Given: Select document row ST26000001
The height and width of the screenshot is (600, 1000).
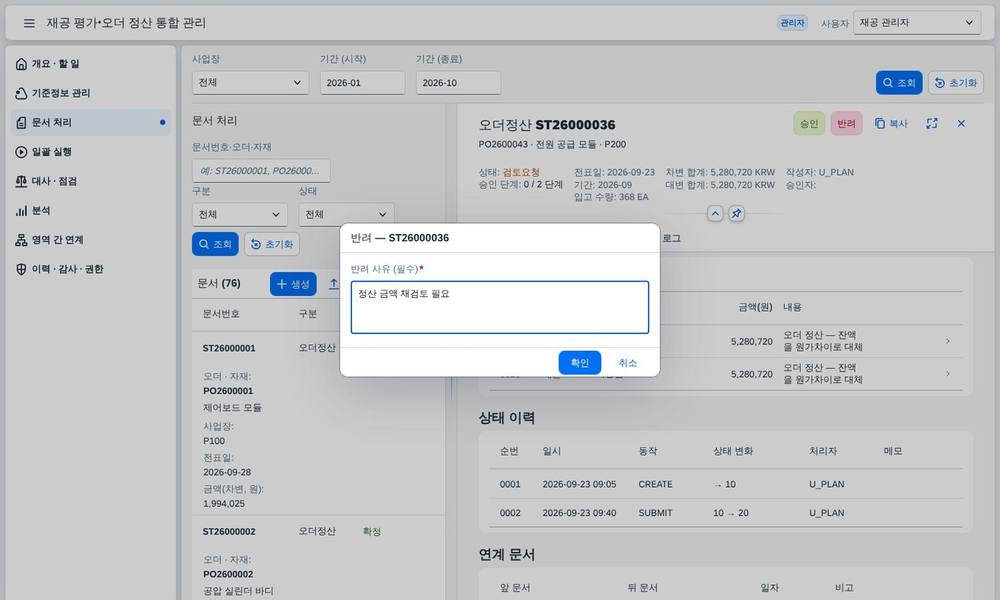Looking at the screenshot, I should [x=318, y=425].
